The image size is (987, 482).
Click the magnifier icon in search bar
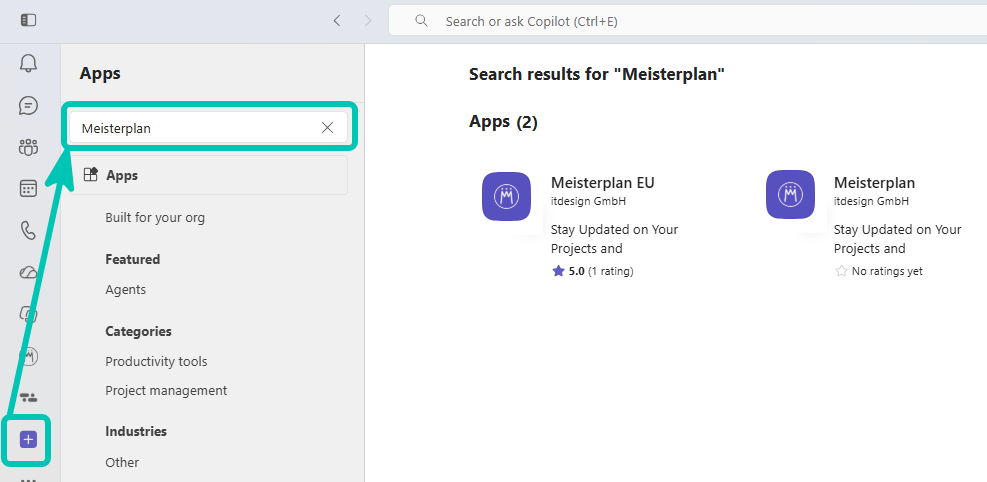click(x=422, y=21)
